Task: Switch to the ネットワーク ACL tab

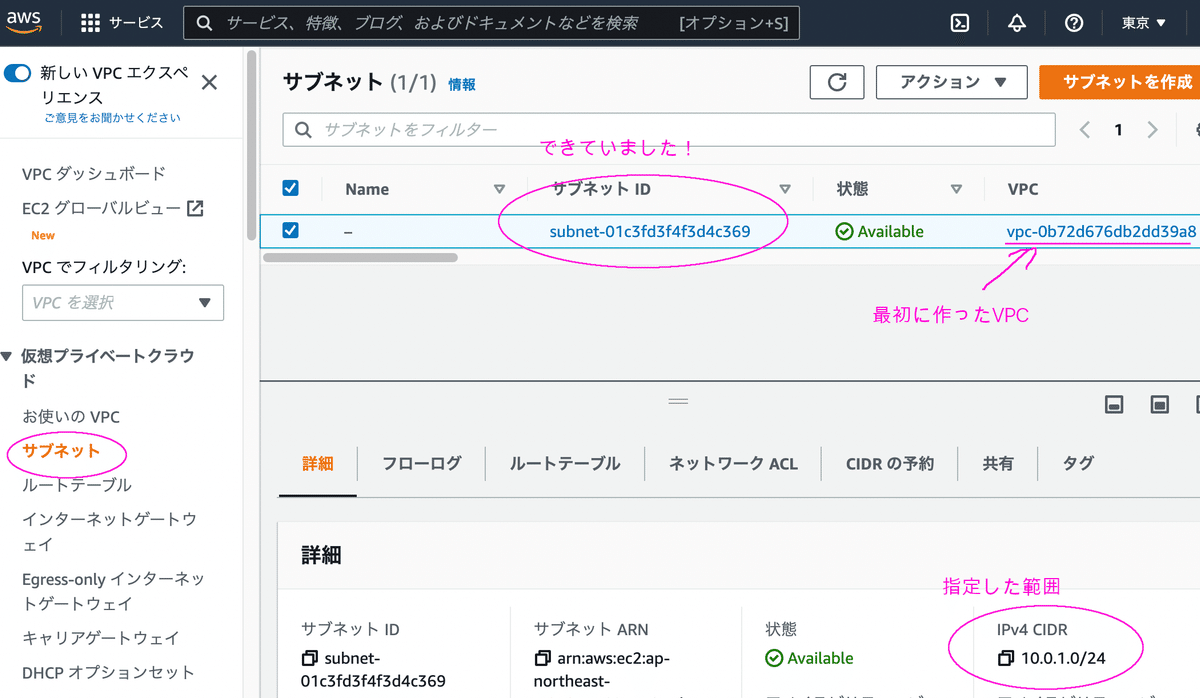Action: 733,463
